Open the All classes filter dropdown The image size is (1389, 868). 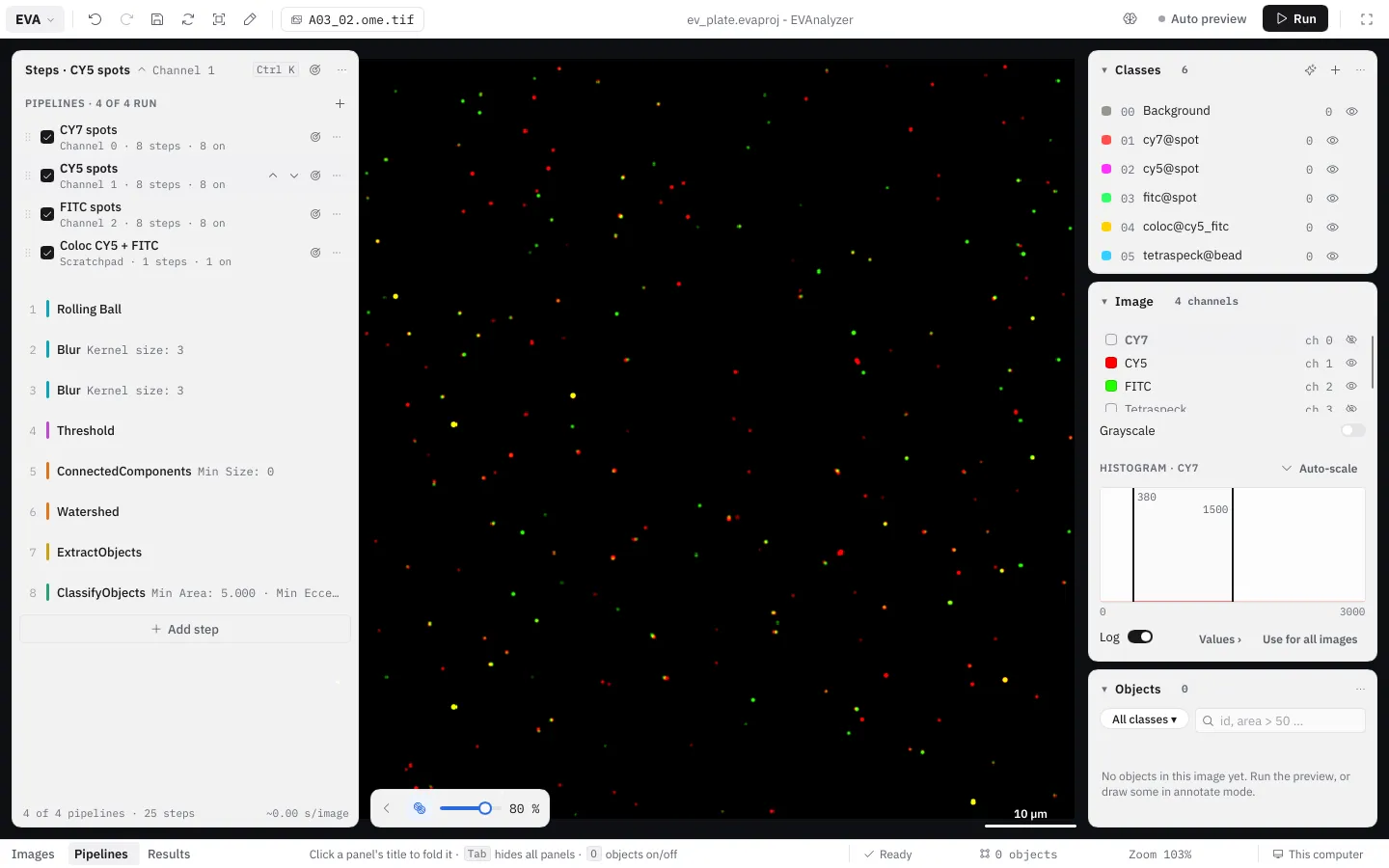click(1144, 719)
